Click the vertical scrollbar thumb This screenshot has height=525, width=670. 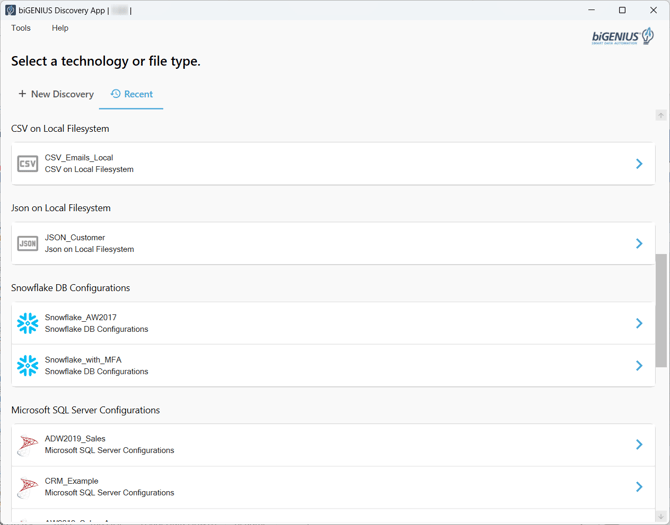[661, 311]
